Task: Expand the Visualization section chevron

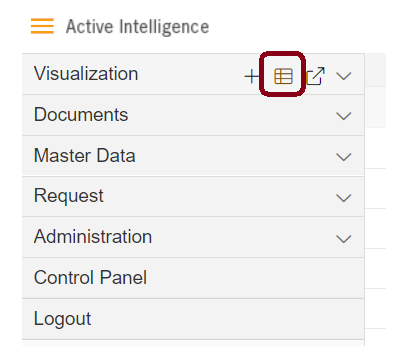Action: pos(344,76)
